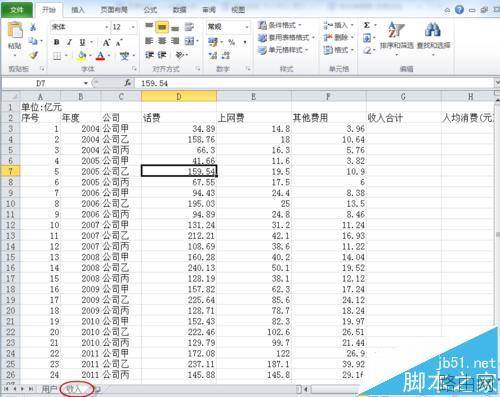Apply the red font color A
Viewport: 500px width, 397px height.
[100, 56]
